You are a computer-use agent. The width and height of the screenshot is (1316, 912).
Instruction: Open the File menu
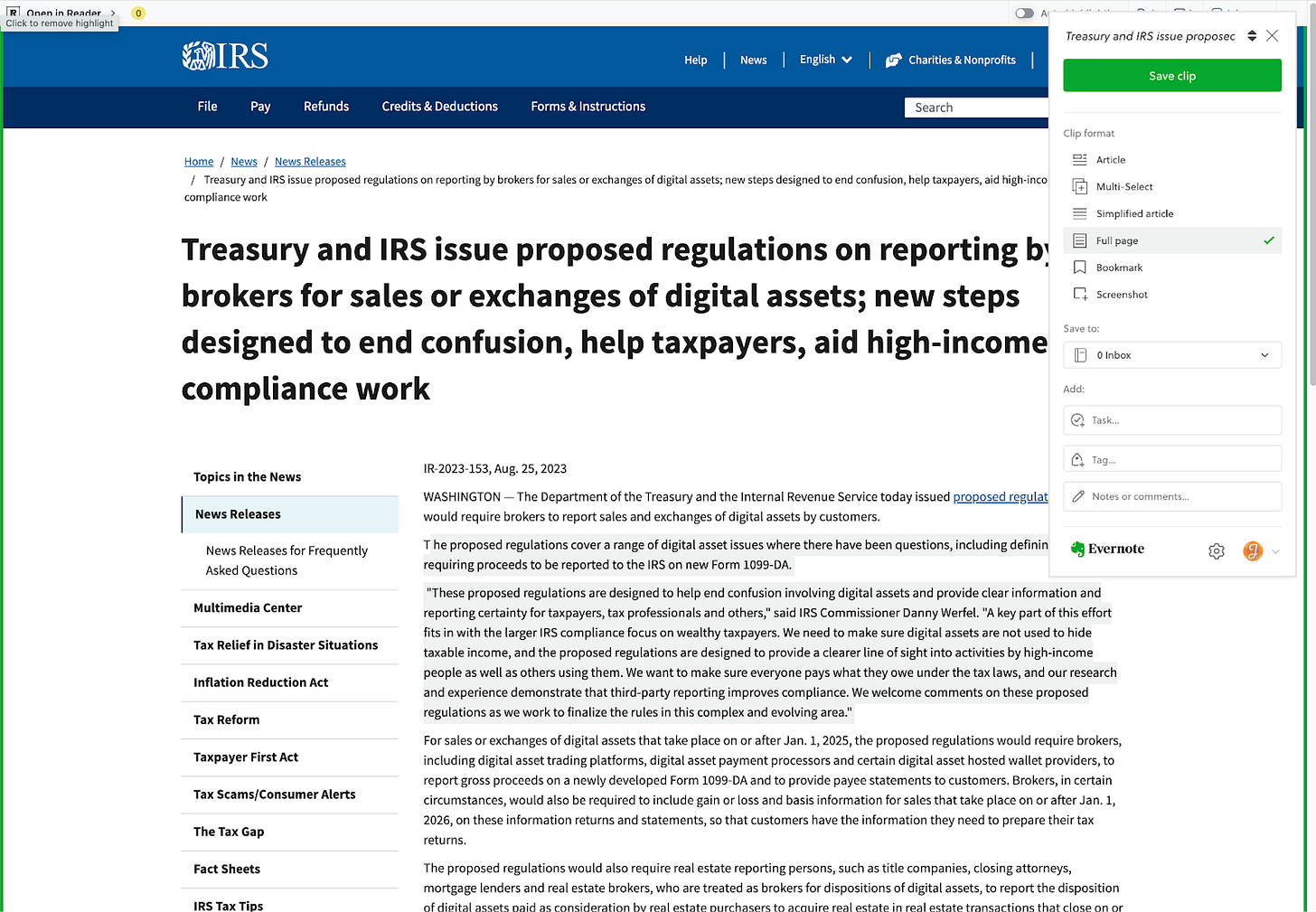(x=208, y=107)
